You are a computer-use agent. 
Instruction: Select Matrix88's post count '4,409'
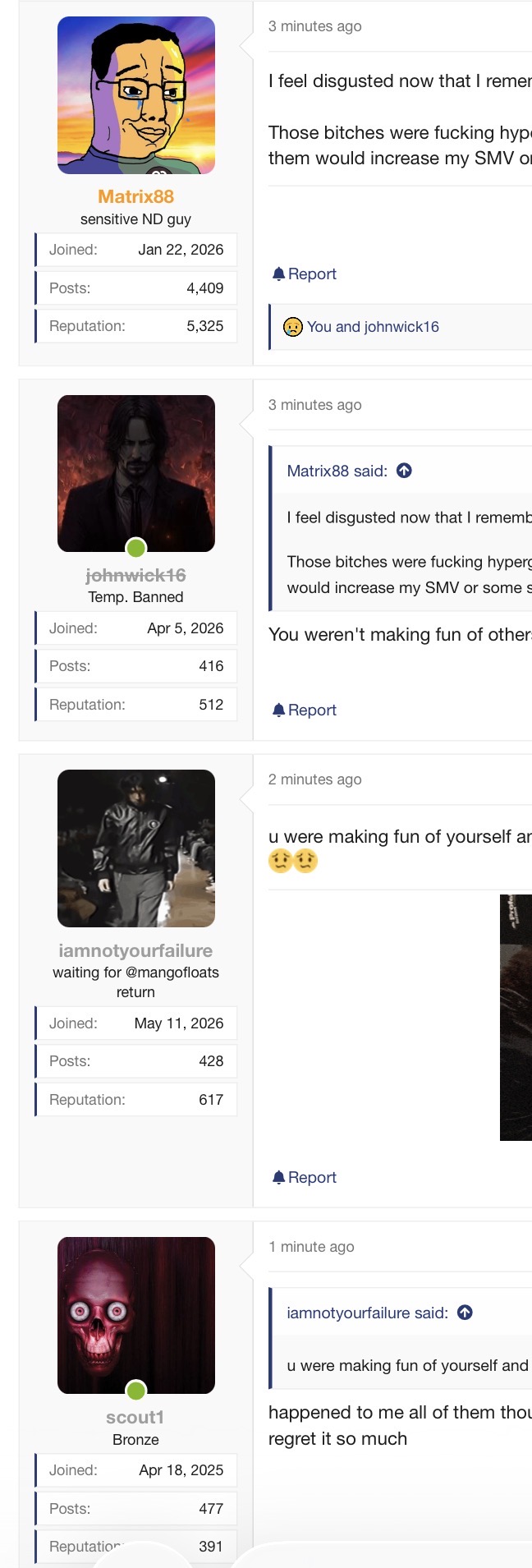click(205, 288)
